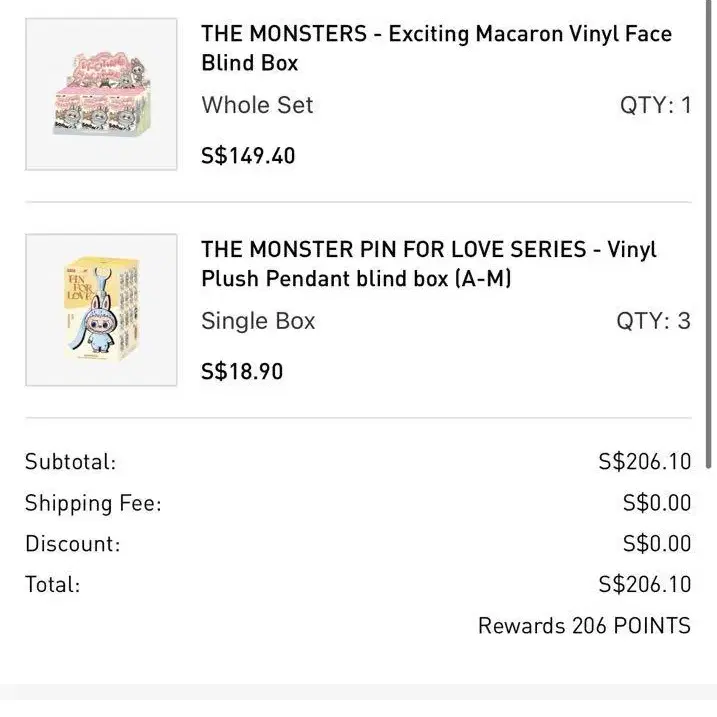Image resolution: width=717 pixels, height=717 pixels.
Task: Click the QTY: 1 quantity text
Action: pyautogui.click(x=655, y=105)
